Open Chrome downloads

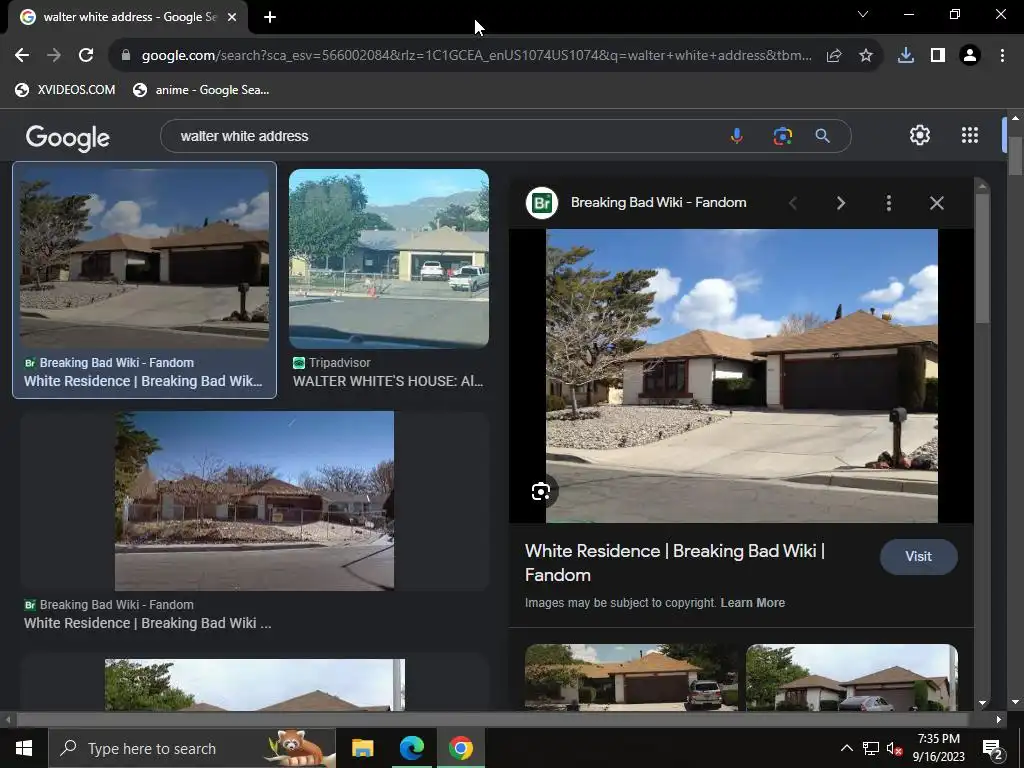pyautogui.click(x=906, y=56)
